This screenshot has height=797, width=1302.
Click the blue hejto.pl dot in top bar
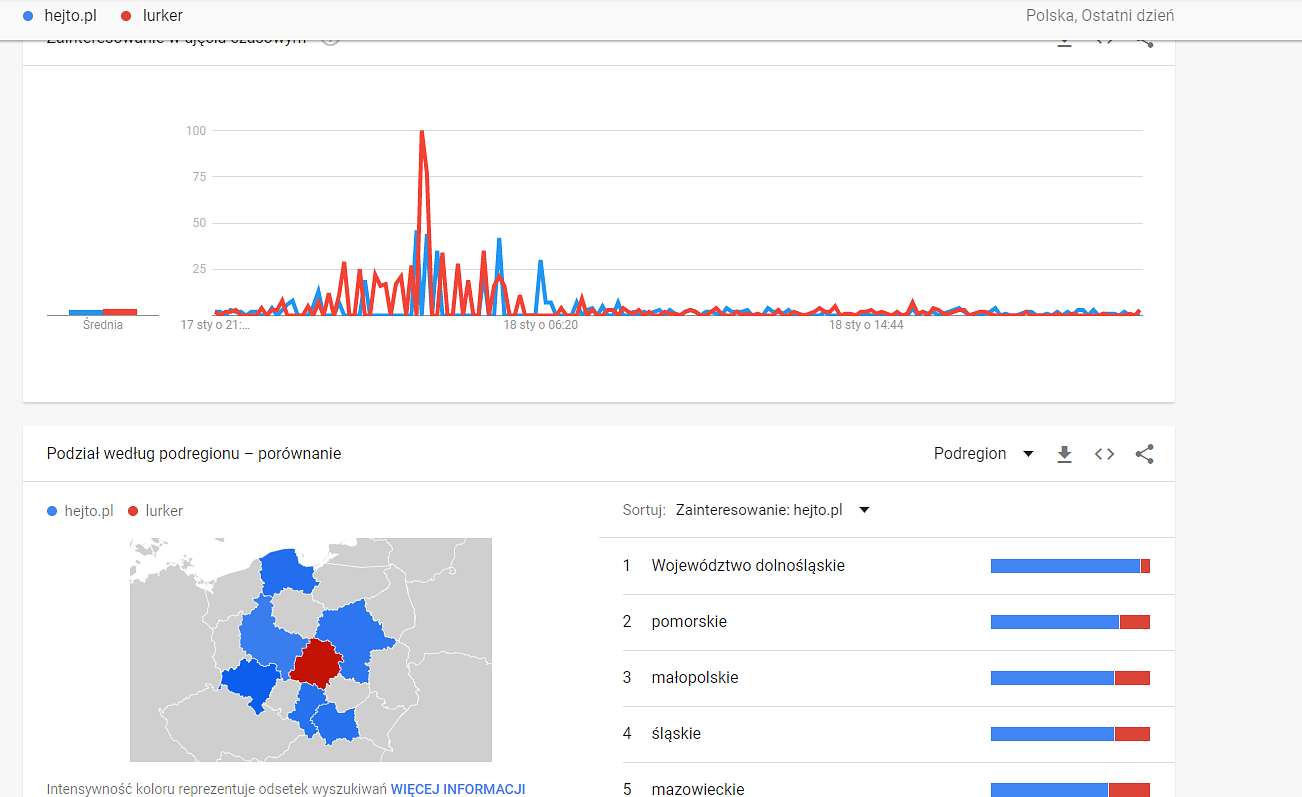pyautogui.click(x=27, y=16)
